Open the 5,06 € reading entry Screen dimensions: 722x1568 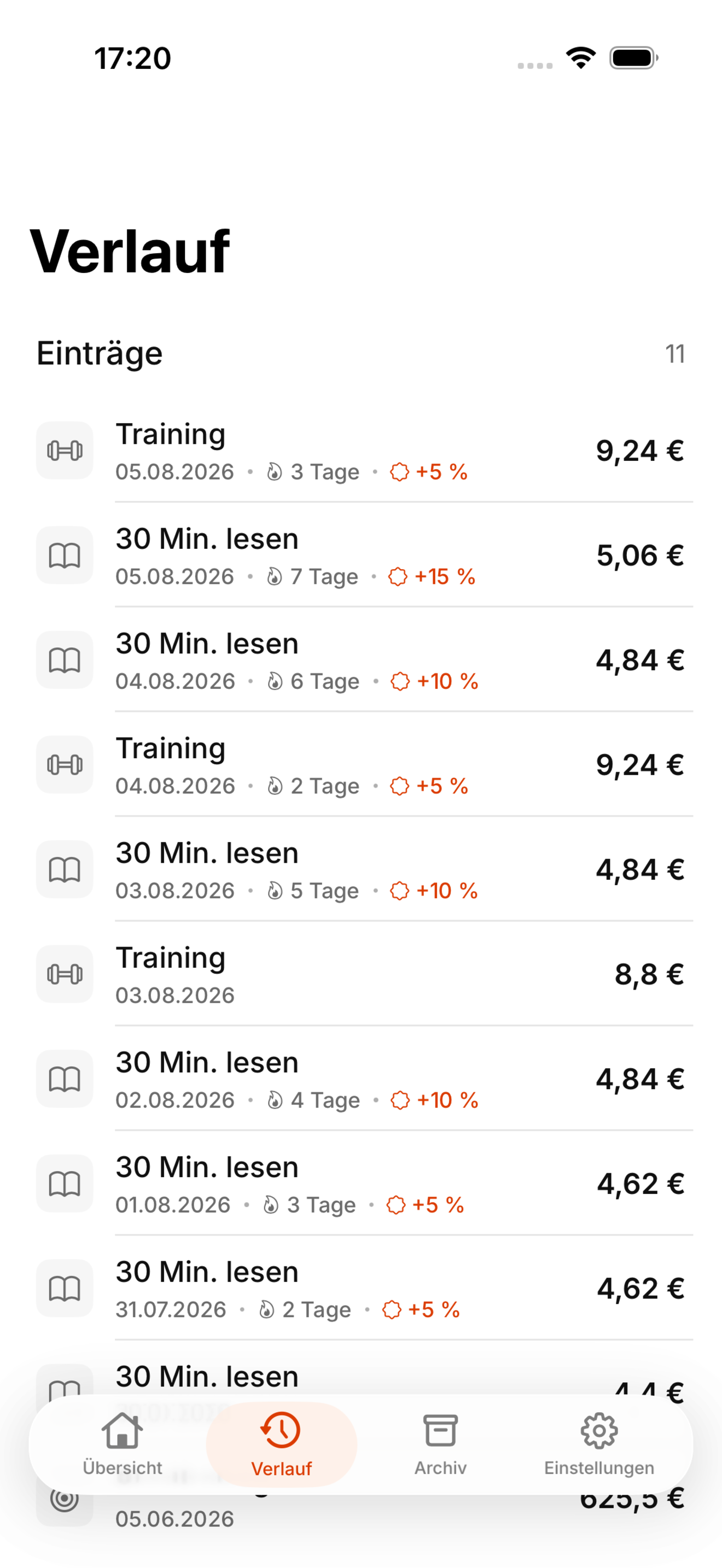point(361,555)
